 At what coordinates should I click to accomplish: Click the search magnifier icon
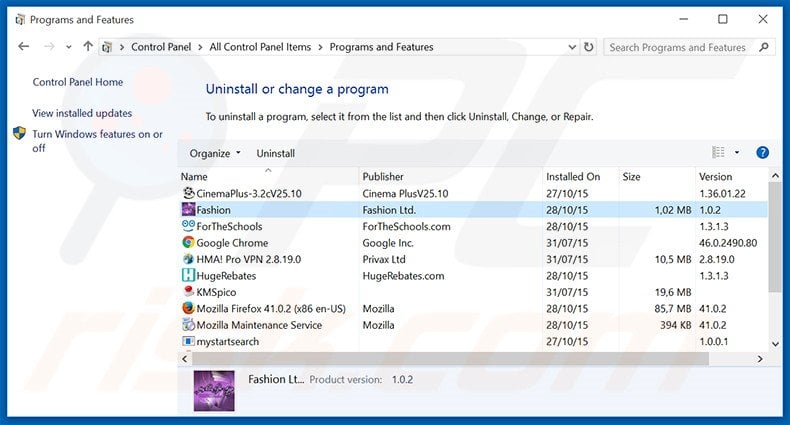pyautogui.click(x=764, y=47)
